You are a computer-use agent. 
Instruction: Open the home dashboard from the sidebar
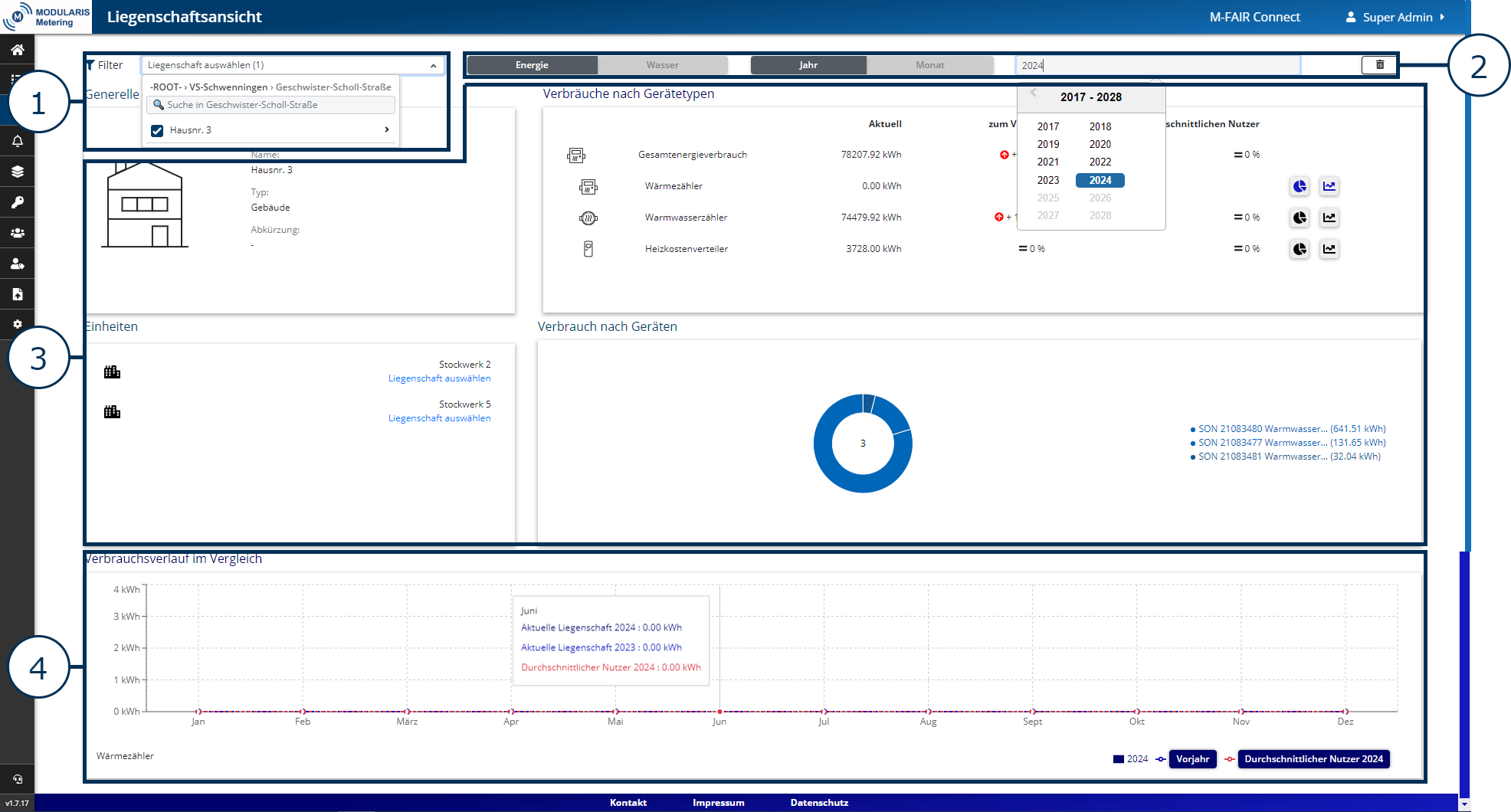[x=17, y=50]
